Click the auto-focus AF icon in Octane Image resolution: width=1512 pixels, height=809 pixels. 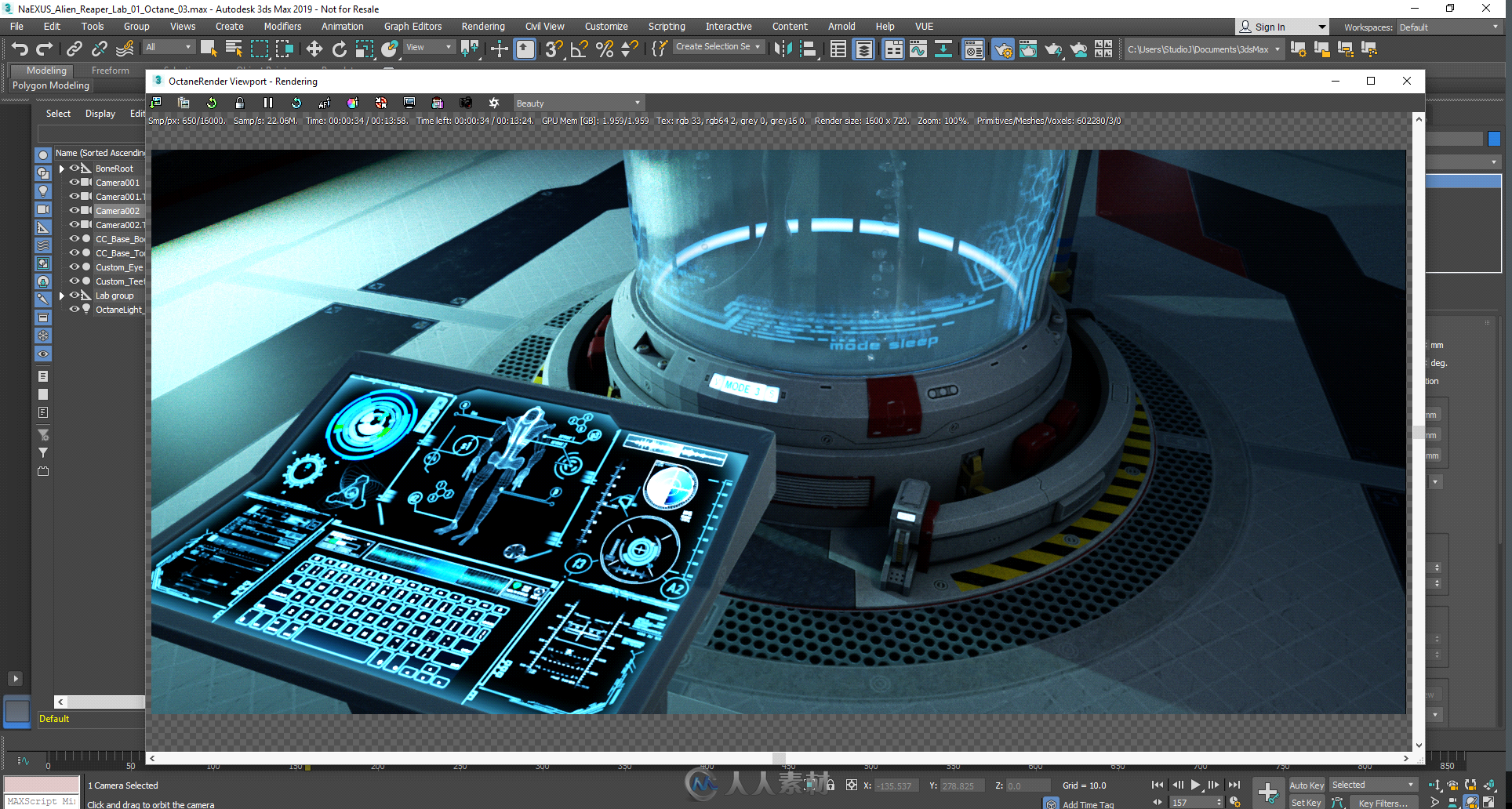point(325,103)
